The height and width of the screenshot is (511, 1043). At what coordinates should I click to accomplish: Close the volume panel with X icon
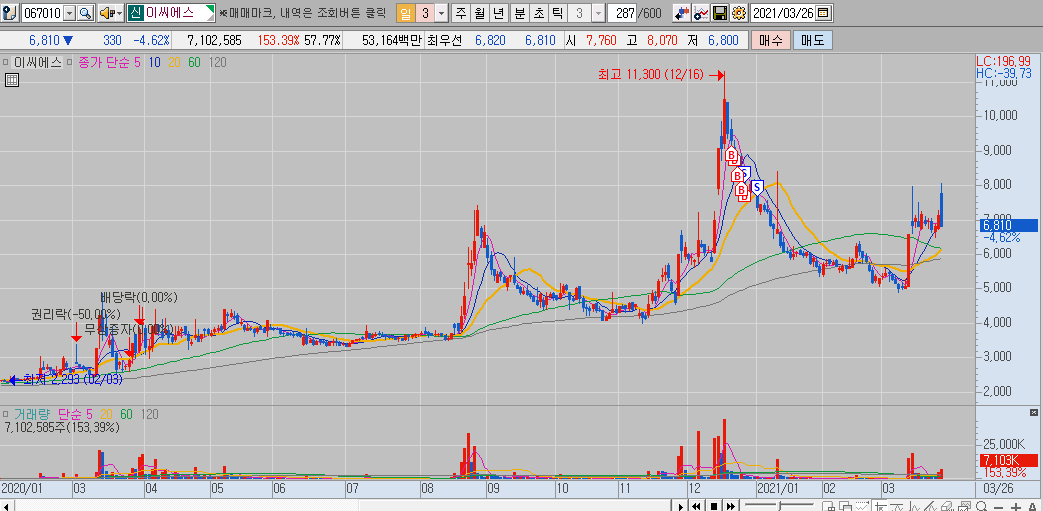coord(1034,413)
